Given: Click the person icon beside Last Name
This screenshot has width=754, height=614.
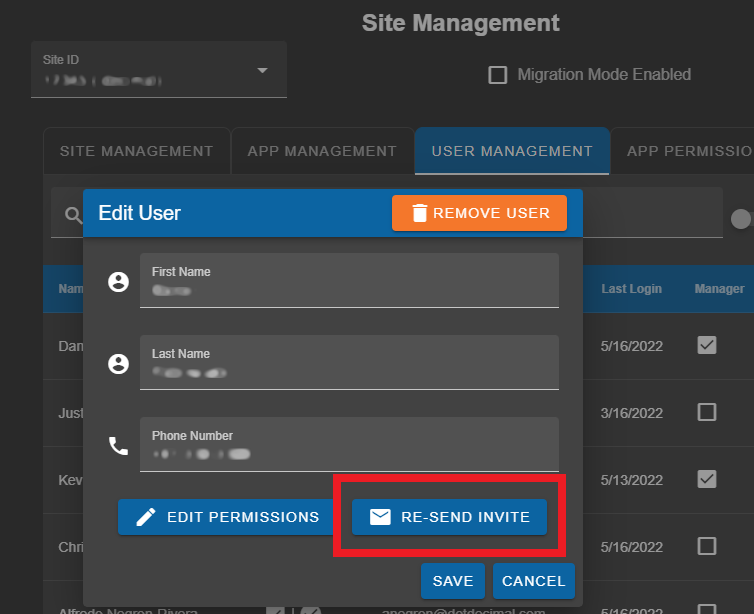Looking at the screenshot, I should point(119,364).
